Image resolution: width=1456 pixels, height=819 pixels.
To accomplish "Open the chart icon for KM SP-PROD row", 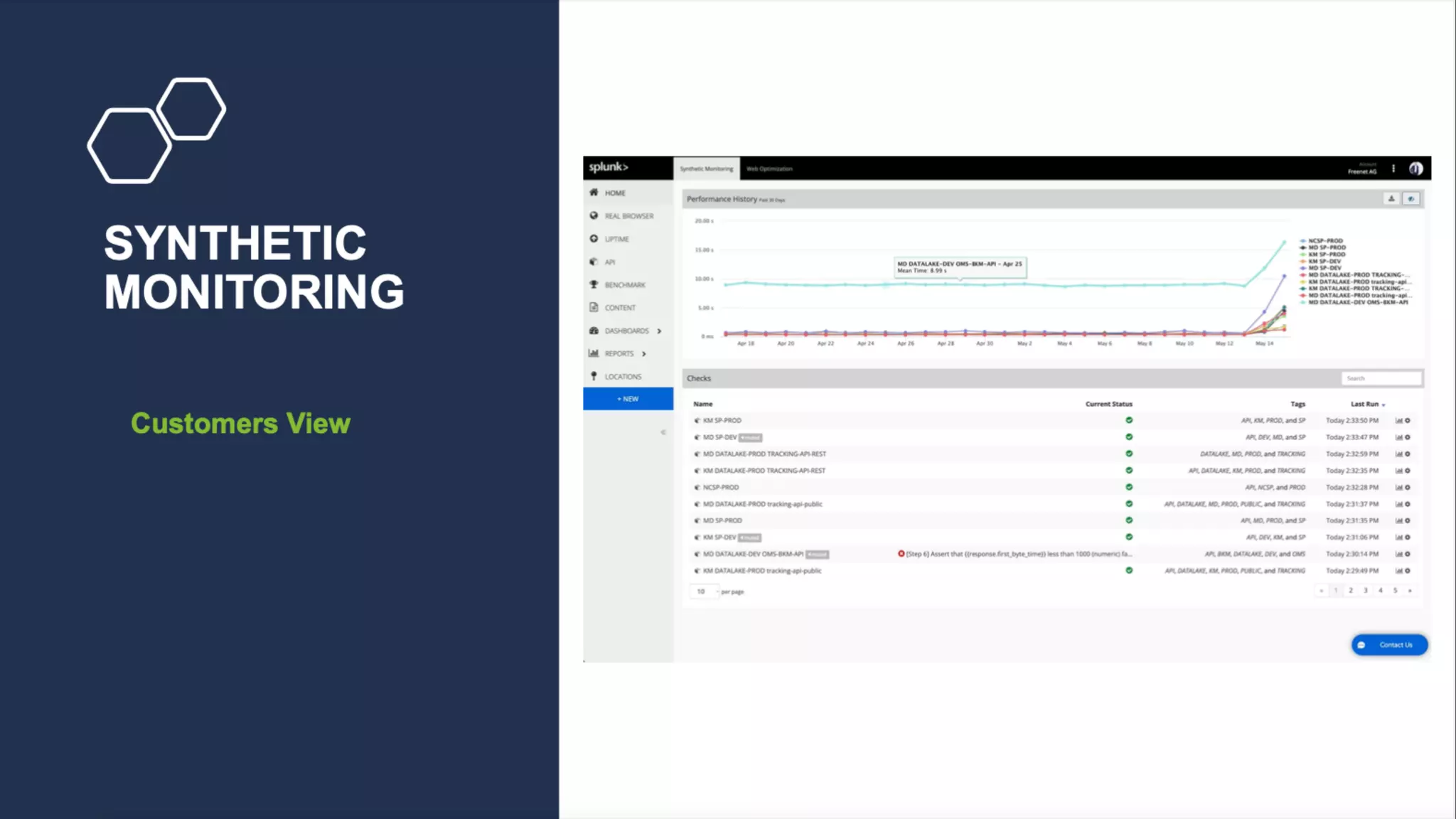I will 1398,421.
